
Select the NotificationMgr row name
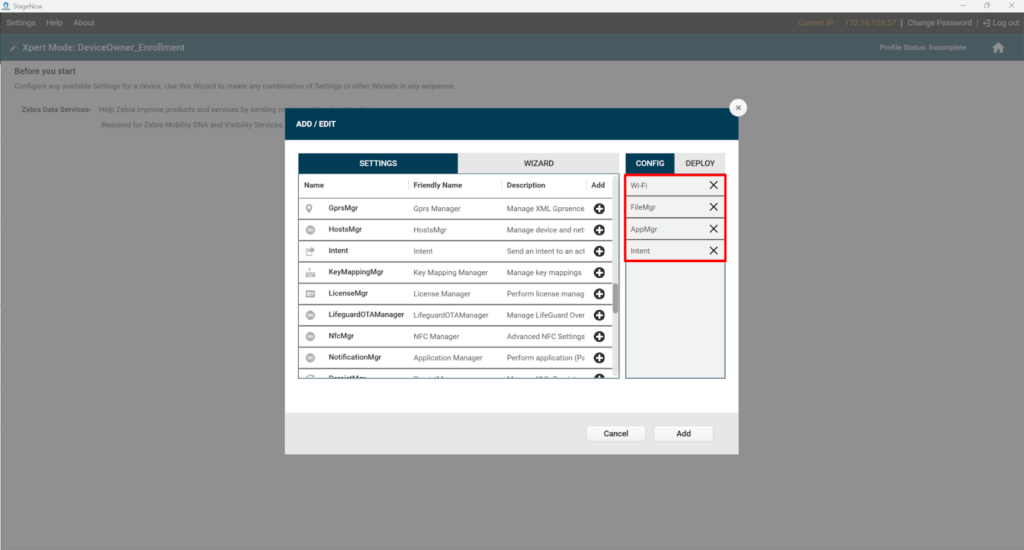pyautogui.click(x=355, y=358)
